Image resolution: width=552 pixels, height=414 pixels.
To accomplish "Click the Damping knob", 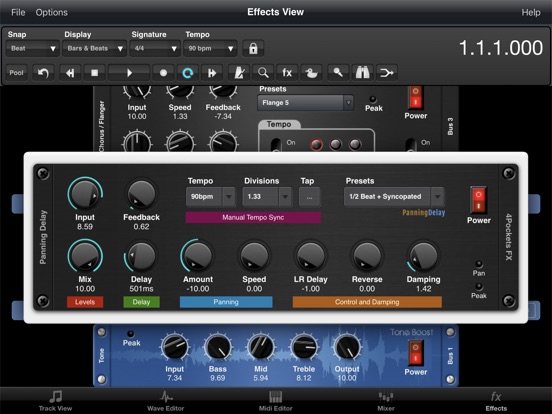I will tap(424, 256).
